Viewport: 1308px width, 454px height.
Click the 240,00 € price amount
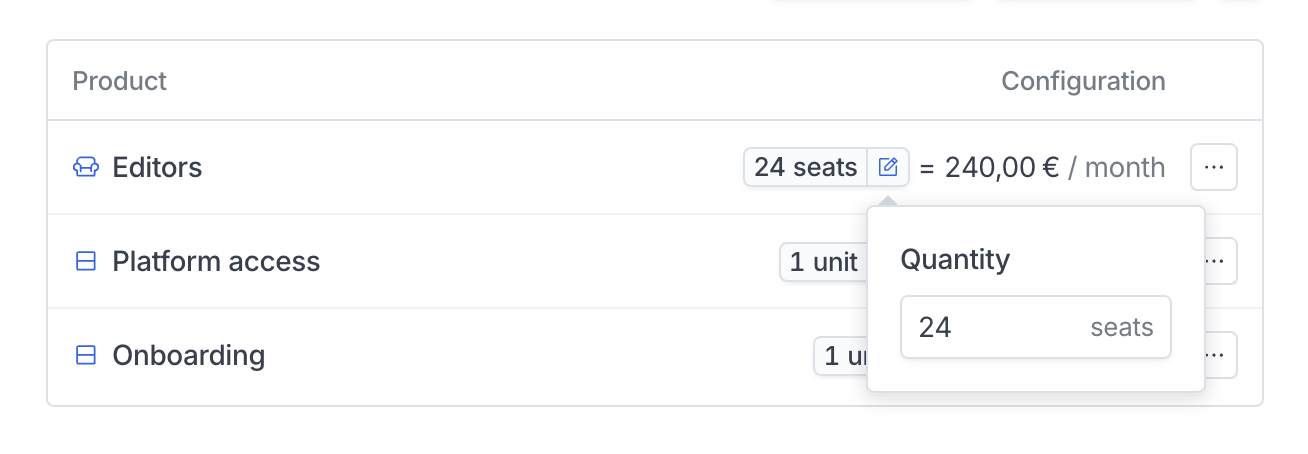pos(1001,167)
